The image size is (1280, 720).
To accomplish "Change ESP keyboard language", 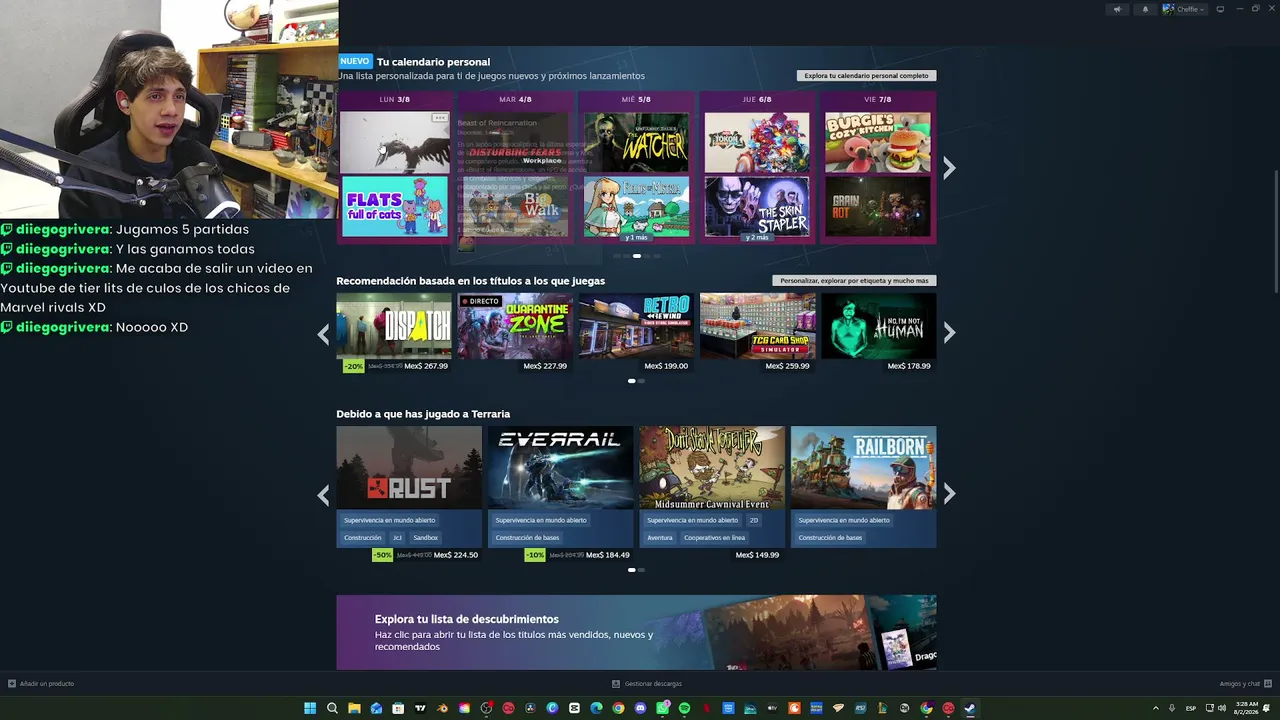I will tap(1191, 708).
